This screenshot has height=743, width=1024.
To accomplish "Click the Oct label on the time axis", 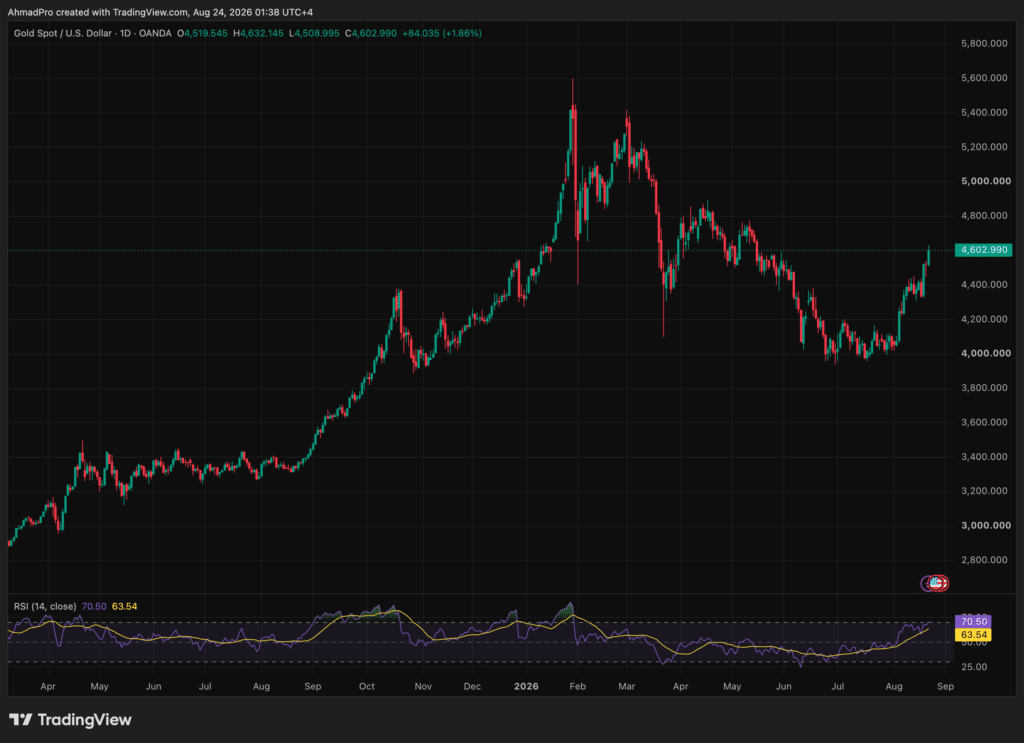I will click(x=366, y=686).
